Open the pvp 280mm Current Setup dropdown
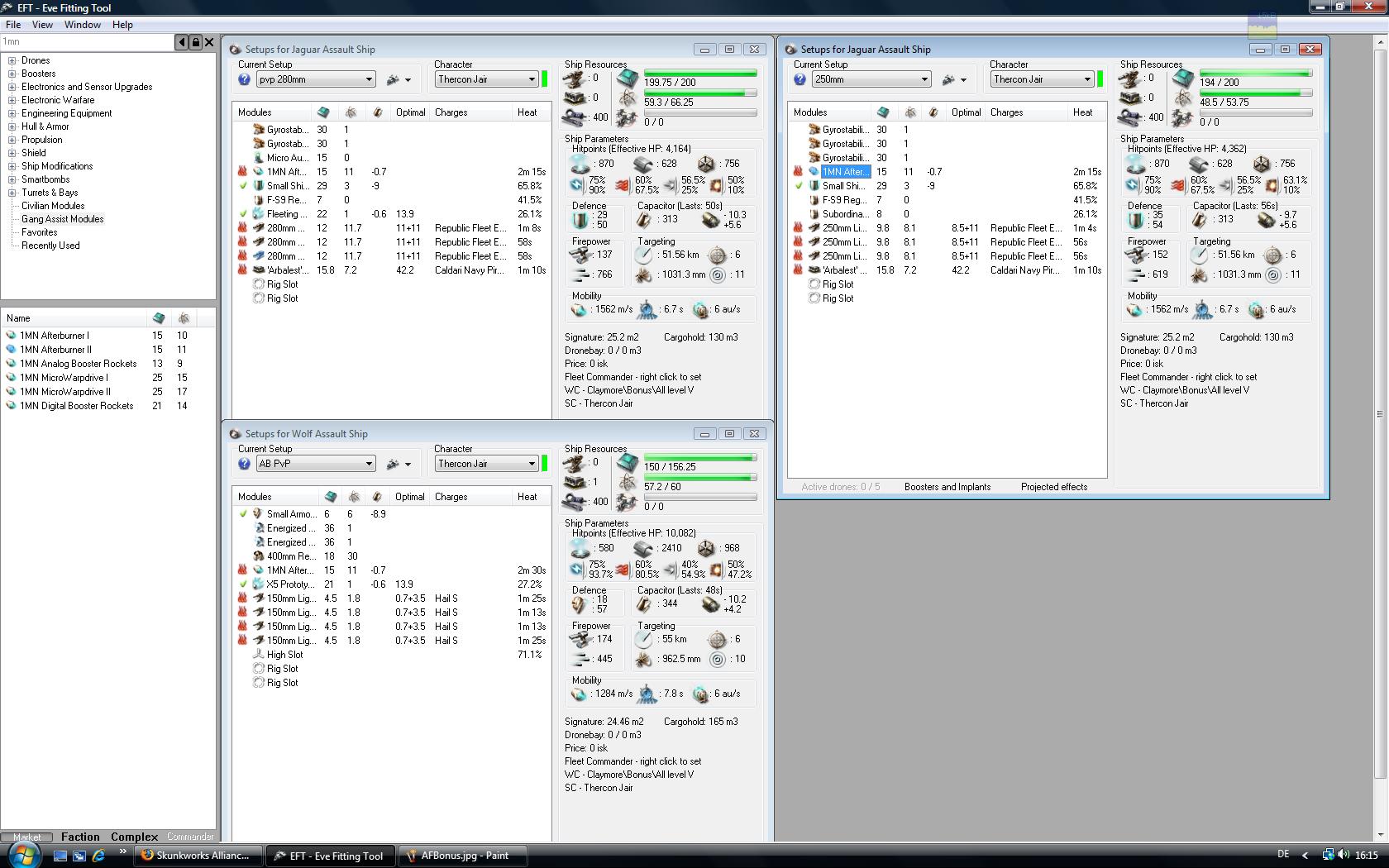This screenshot has height=868, width=1389. (316, 79)
